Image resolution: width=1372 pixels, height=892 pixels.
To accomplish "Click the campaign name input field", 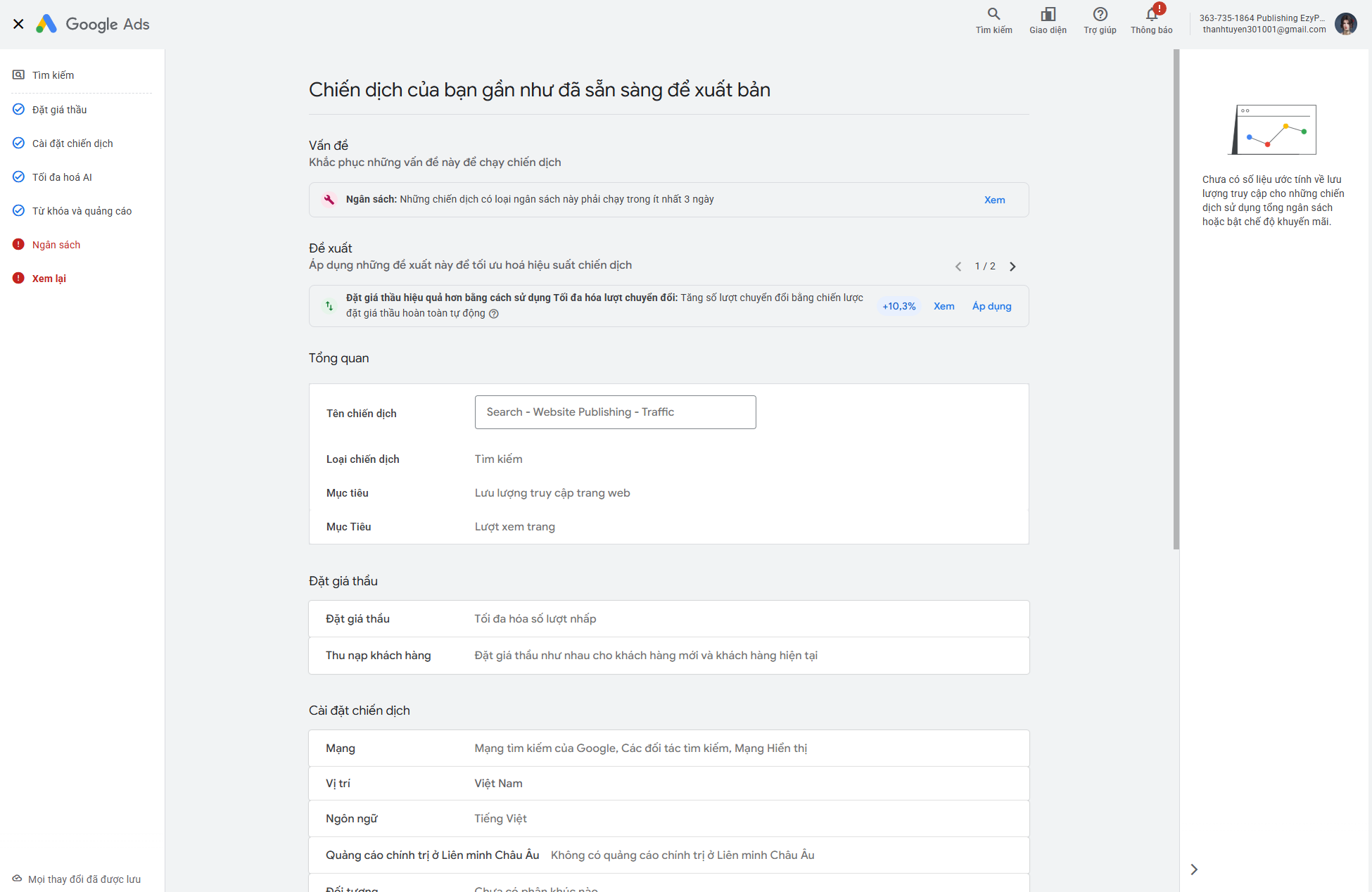I will pos(615,412).
